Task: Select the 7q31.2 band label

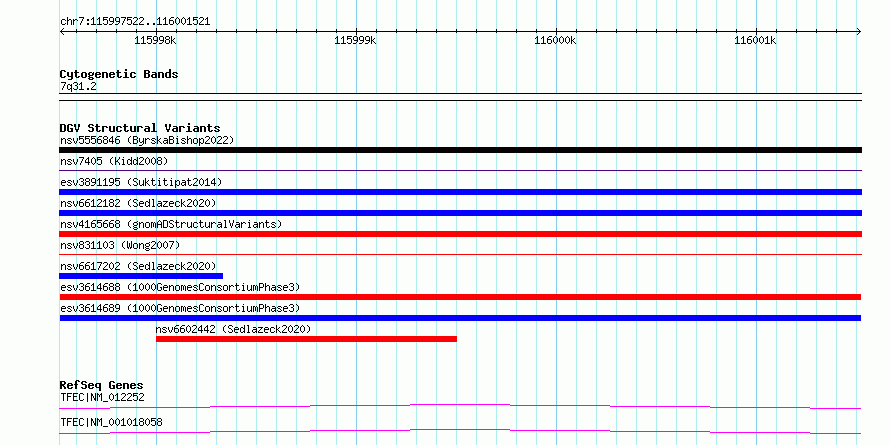Action: pyautogui.click(x=78, y=87)
